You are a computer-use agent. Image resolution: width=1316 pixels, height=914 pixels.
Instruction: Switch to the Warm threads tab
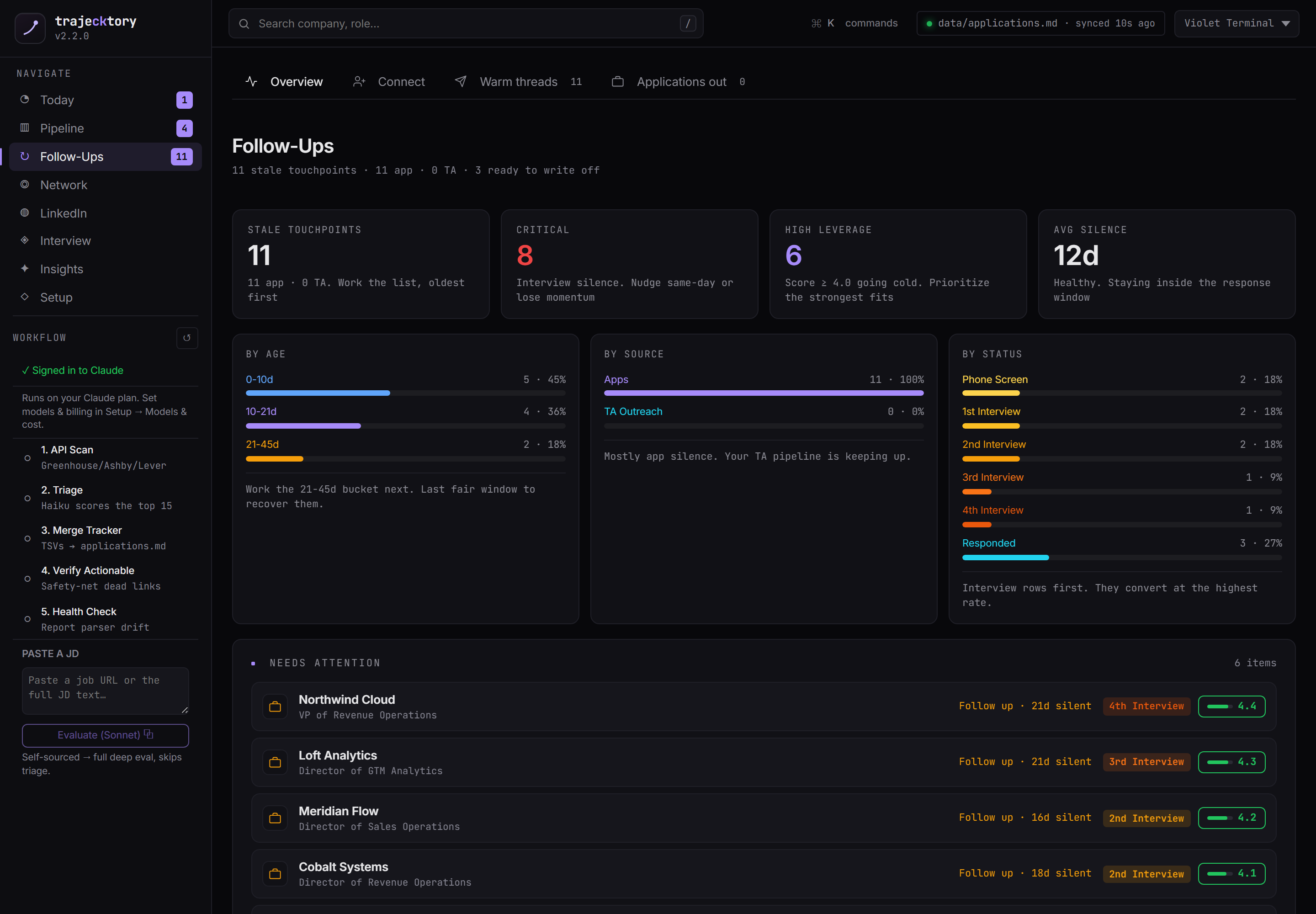tap(518, 82)
